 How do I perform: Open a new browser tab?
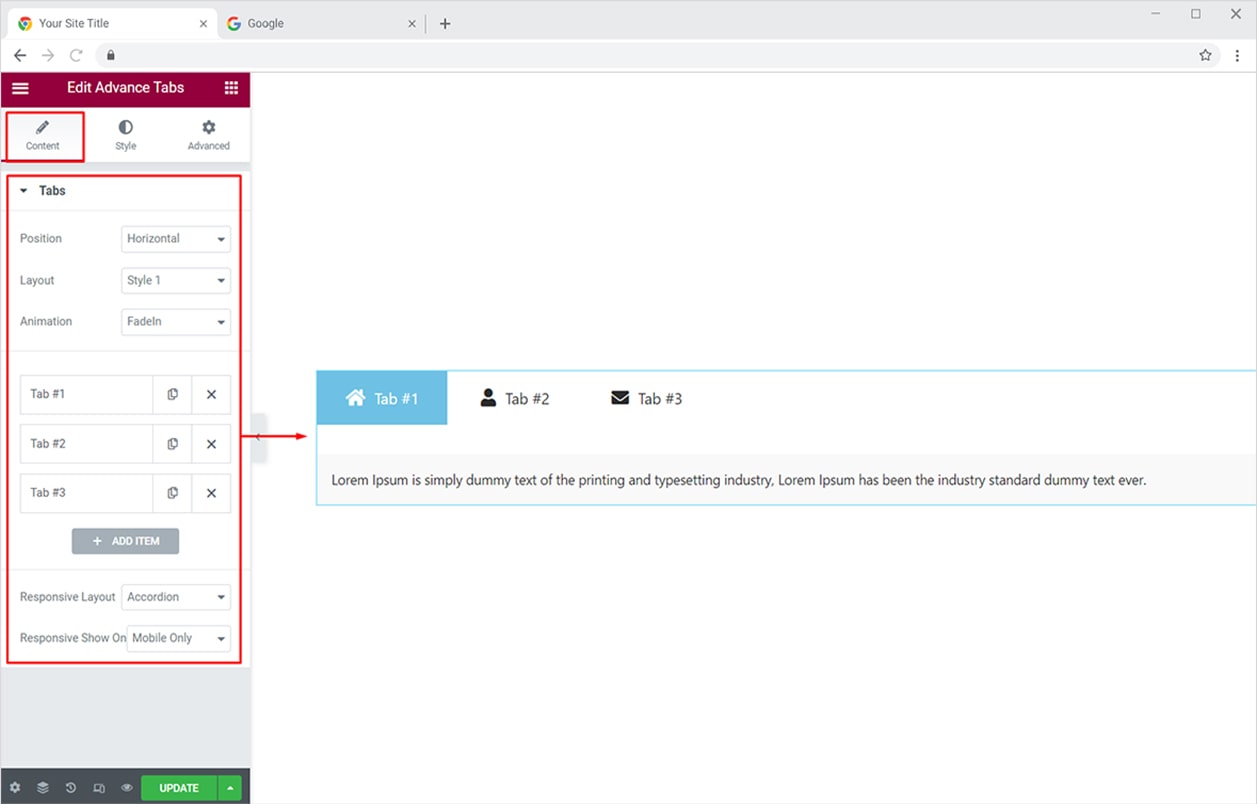(x=445, y=24)
